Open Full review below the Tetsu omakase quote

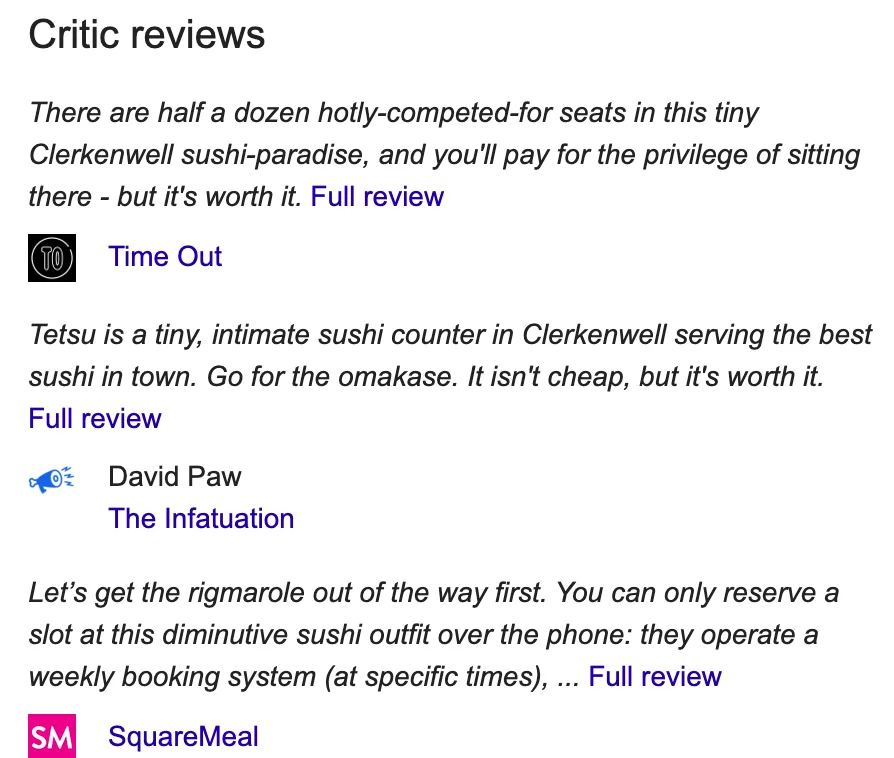point(95,418)
